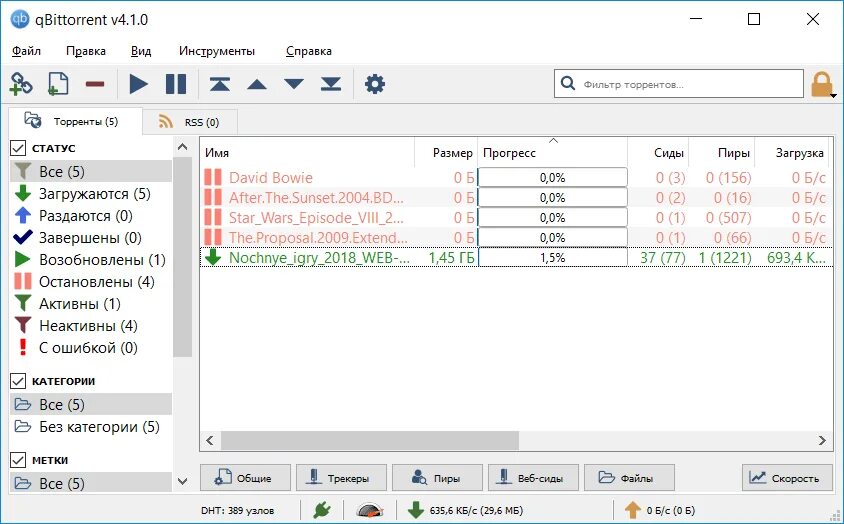Viewport: 844px width, 524px height.
Task: Show the Скорость speed graph
Action: pyautogui.click(x=787, y=478)
